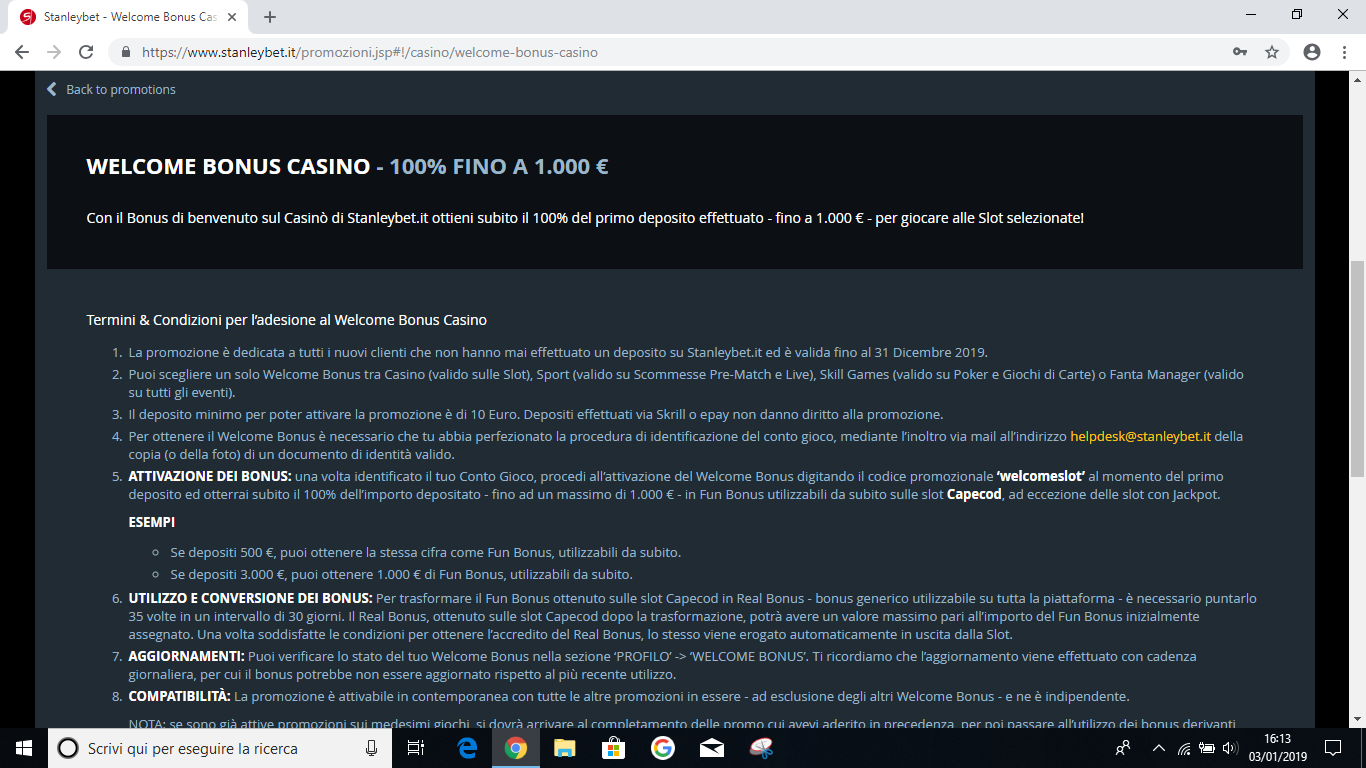Open the People icon in the system tray
The image size is (1366, 768).
point(1124,748)
